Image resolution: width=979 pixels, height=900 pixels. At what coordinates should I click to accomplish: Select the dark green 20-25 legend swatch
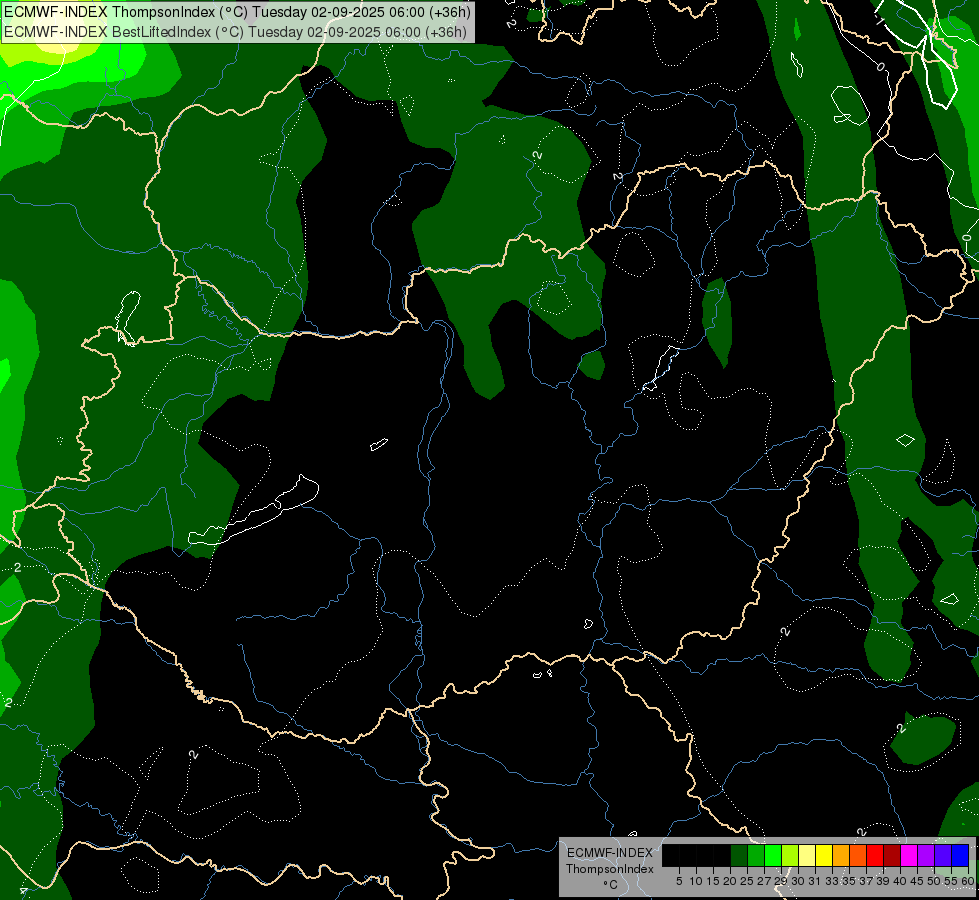739,855
